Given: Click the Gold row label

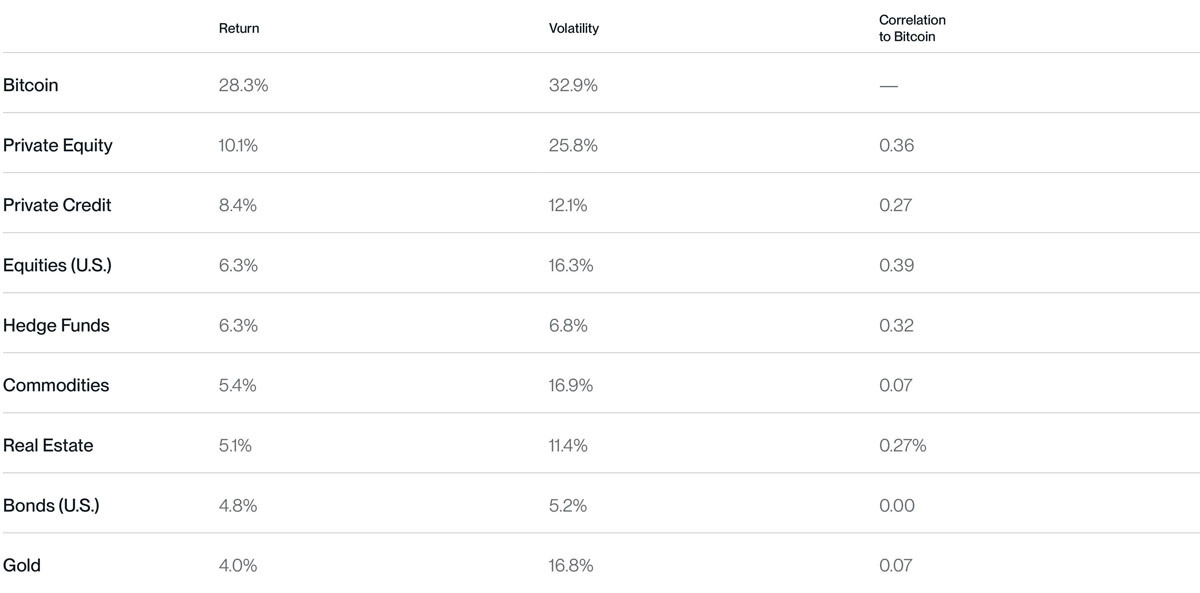Looking at the screenshot, I should (22, 565).
